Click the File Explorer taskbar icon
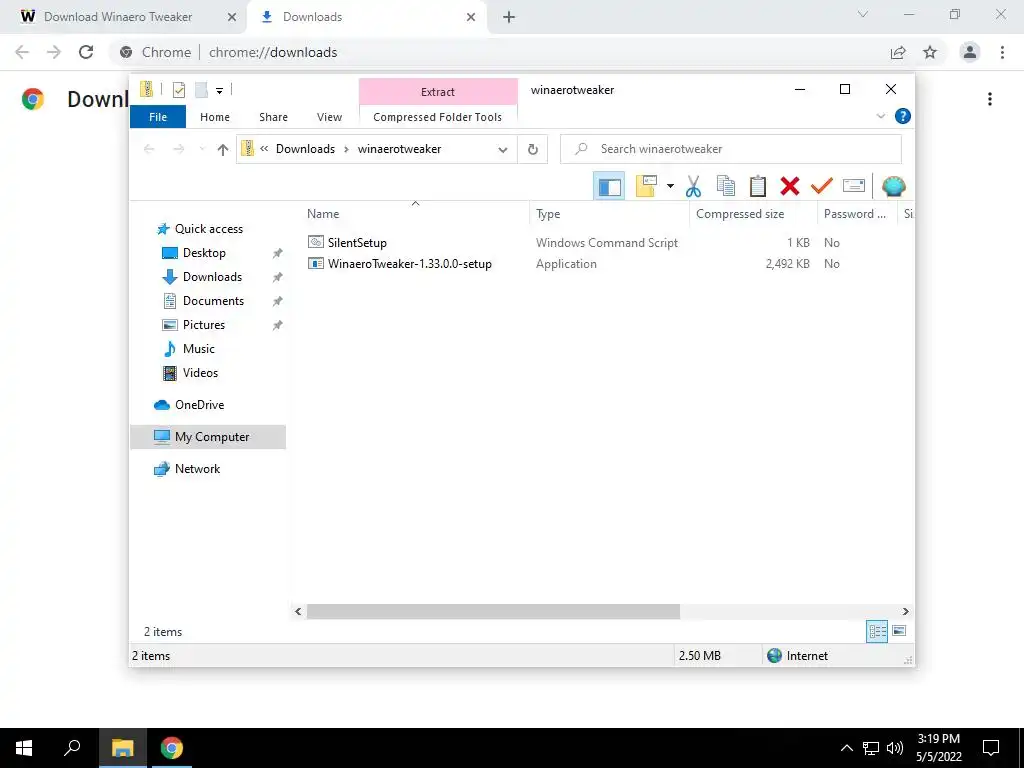The image size is (1024, 768). [122, 748]
